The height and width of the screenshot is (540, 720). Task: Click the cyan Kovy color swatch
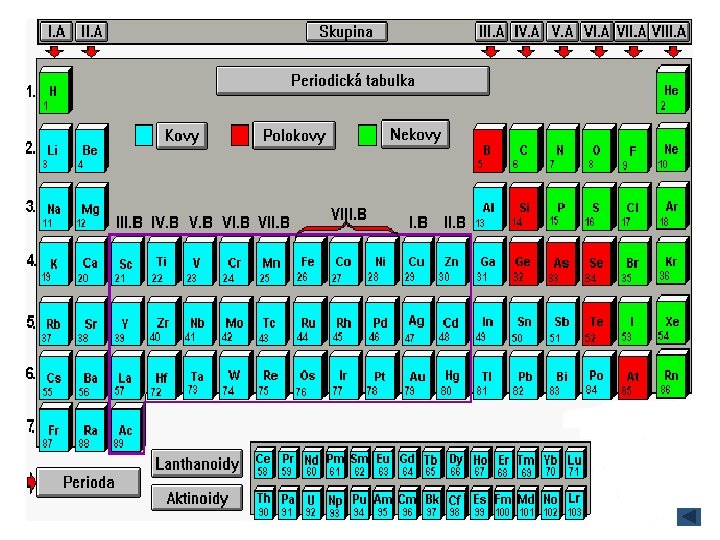click(144, 135)
